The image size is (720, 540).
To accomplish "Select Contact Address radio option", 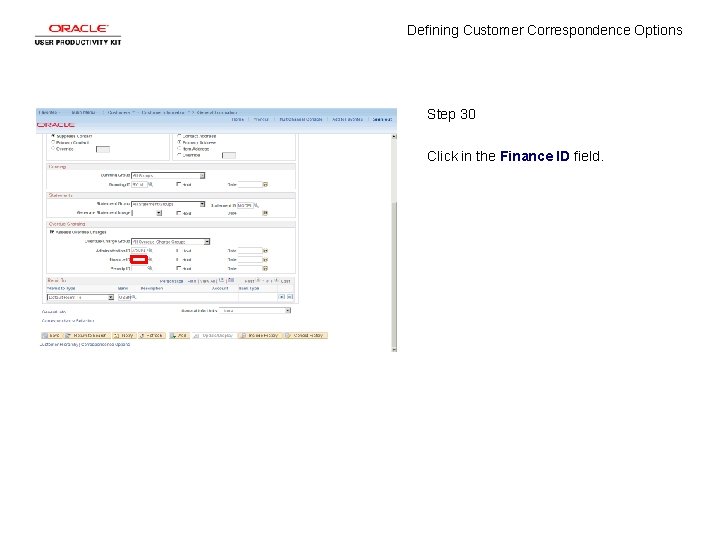I will 180,136.
